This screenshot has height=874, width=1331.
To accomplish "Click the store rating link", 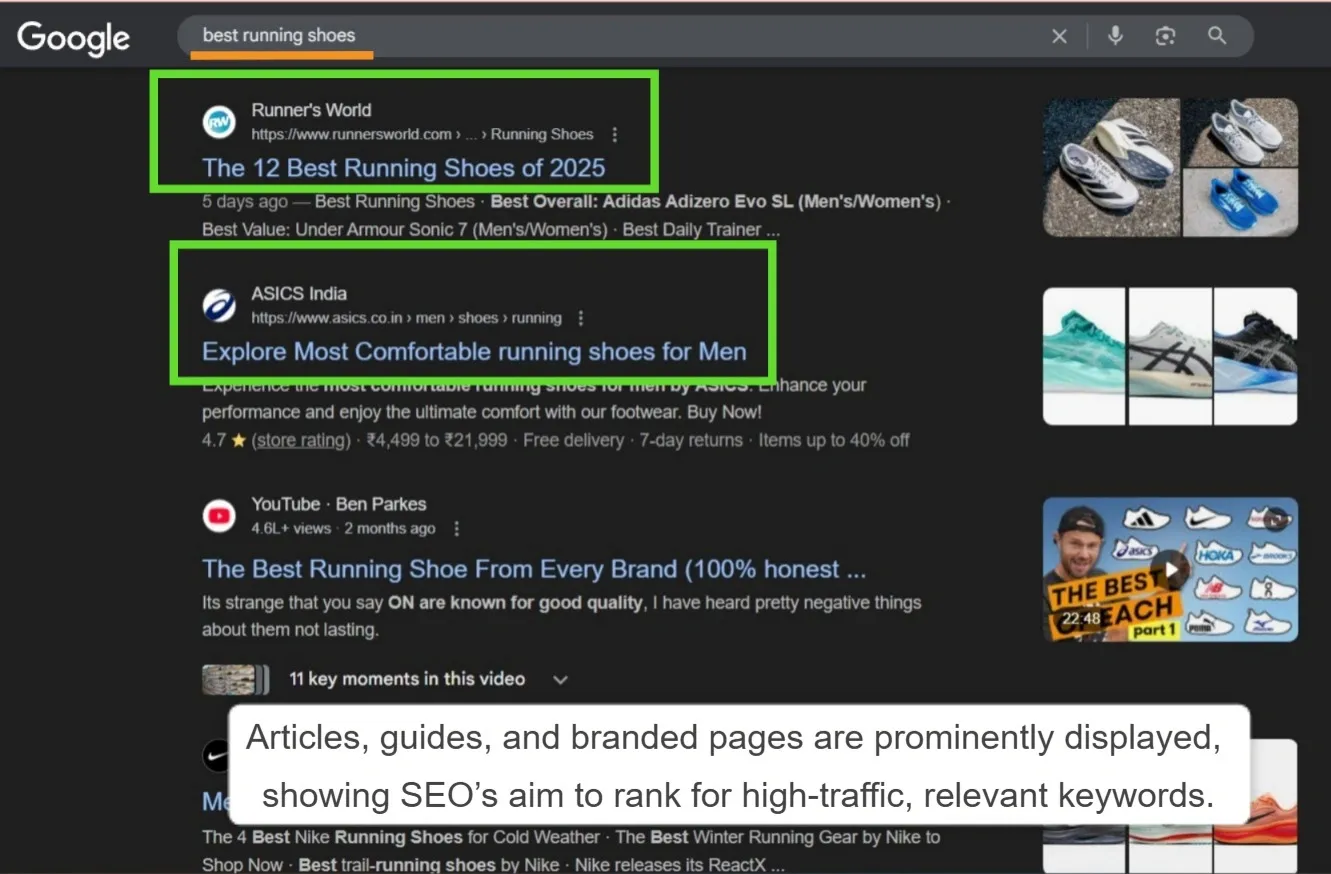I will point(301,440).
